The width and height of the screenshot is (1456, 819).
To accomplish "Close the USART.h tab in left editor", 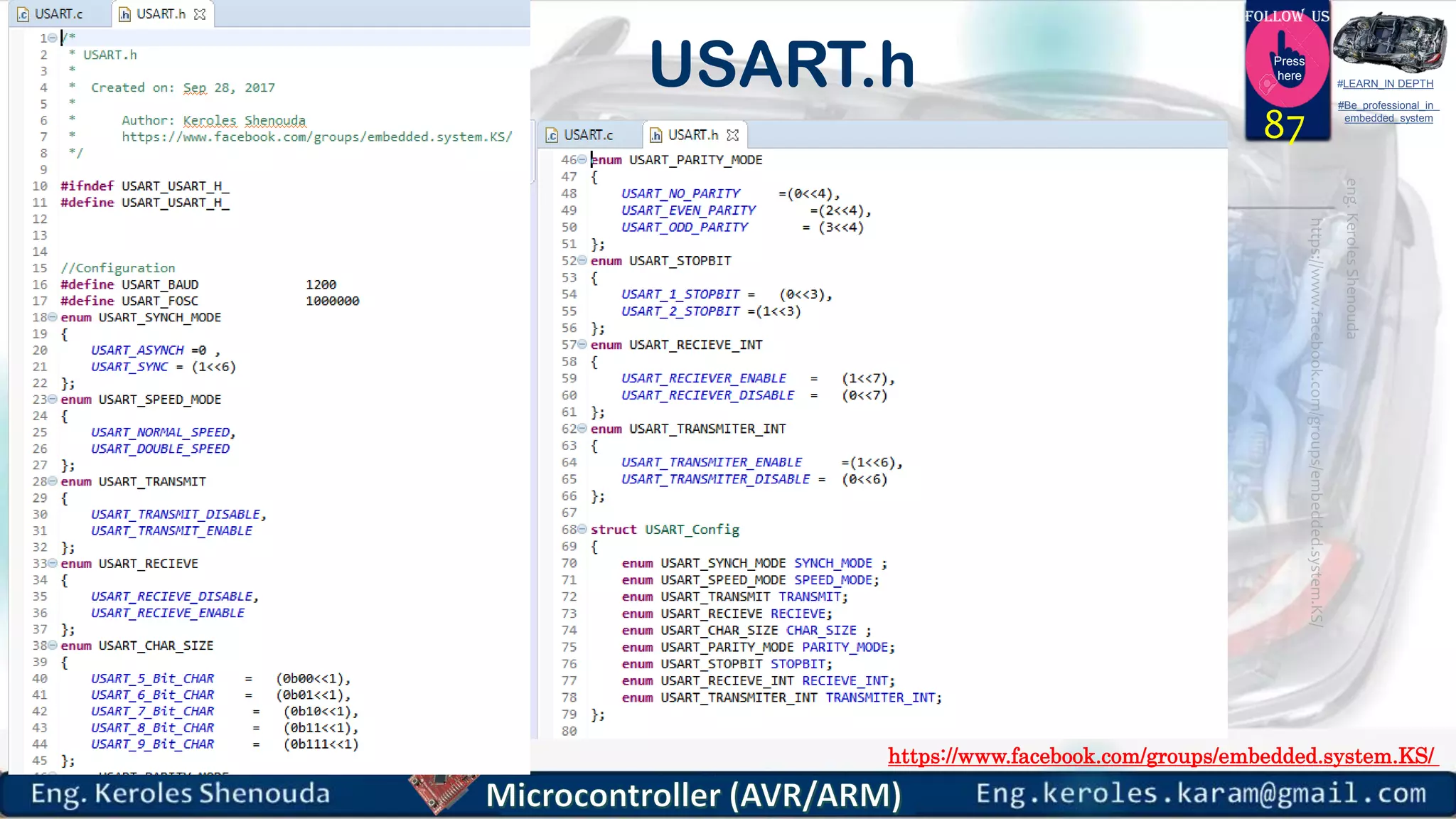I will click(200, 14).
